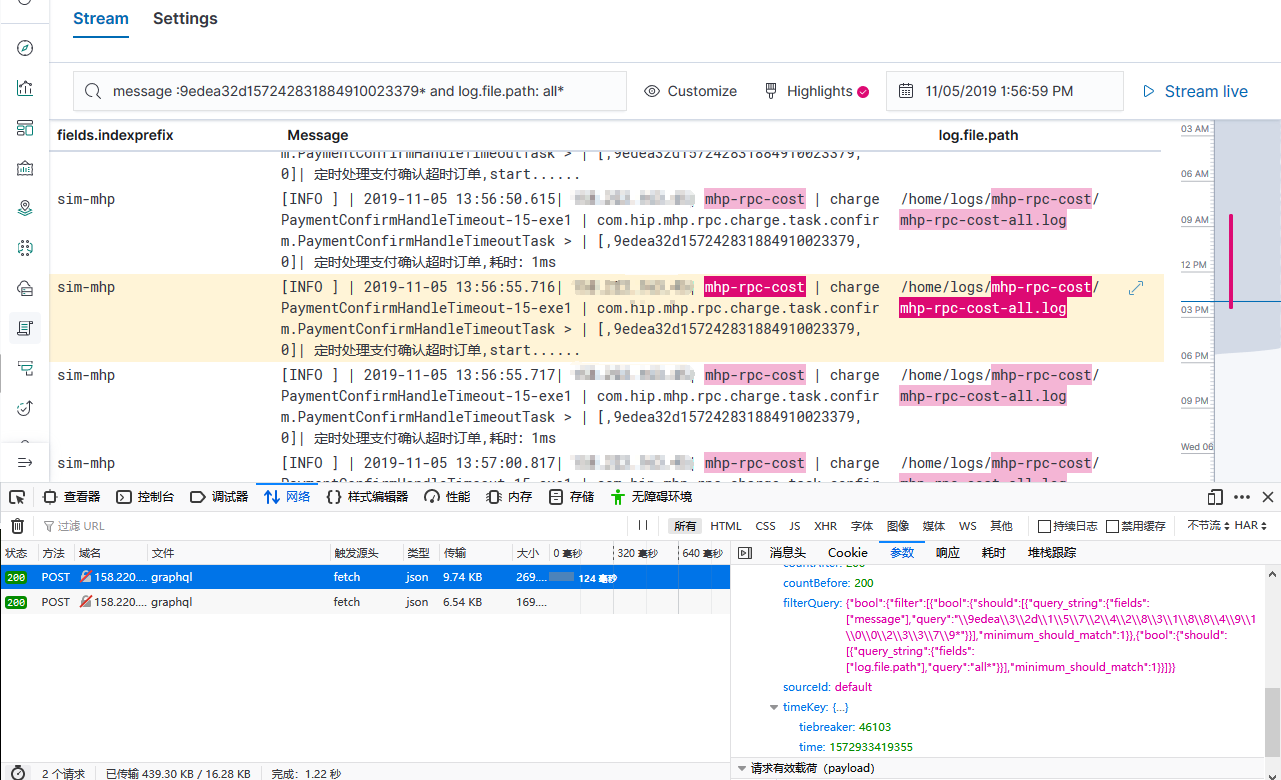Screen dimensions: 1281x780
Task: Enable 持续日志 persist logs checkbox
Action: 1044,526
